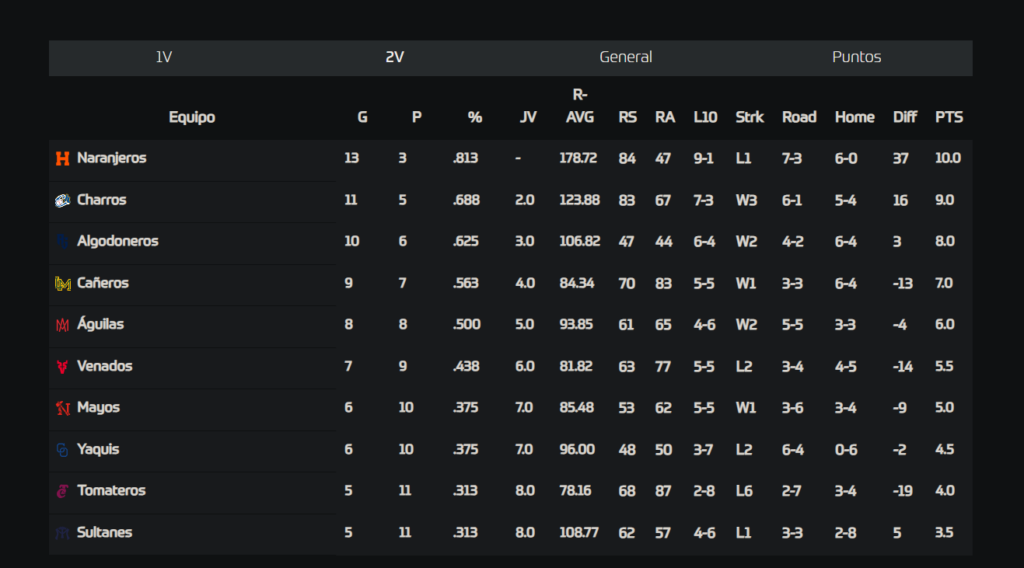Click the Sultanes team logo icon
The width and height of the screenshot is (1024, 568).
pyautogui.click(x=63, y=533)
